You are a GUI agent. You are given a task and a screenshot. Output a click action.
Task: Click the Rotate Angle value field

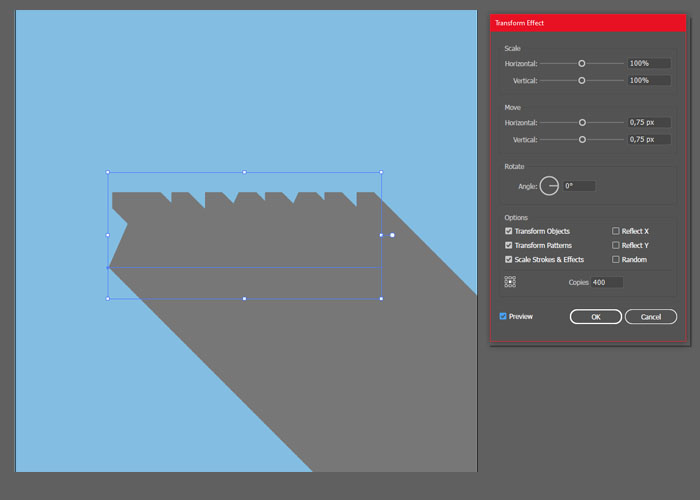pos(579,186)
